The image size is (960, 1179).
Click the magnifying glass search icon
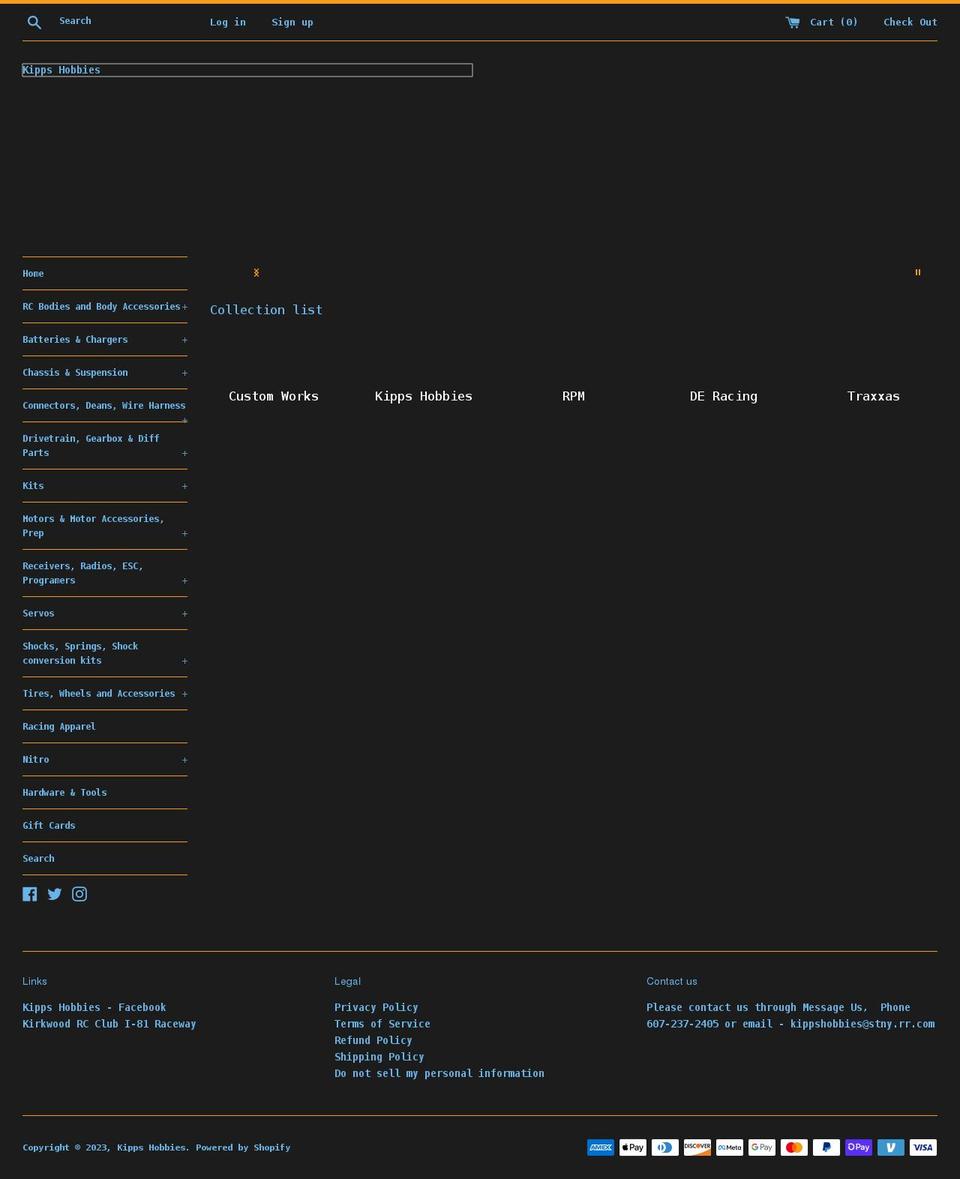(x=34, y=23)
